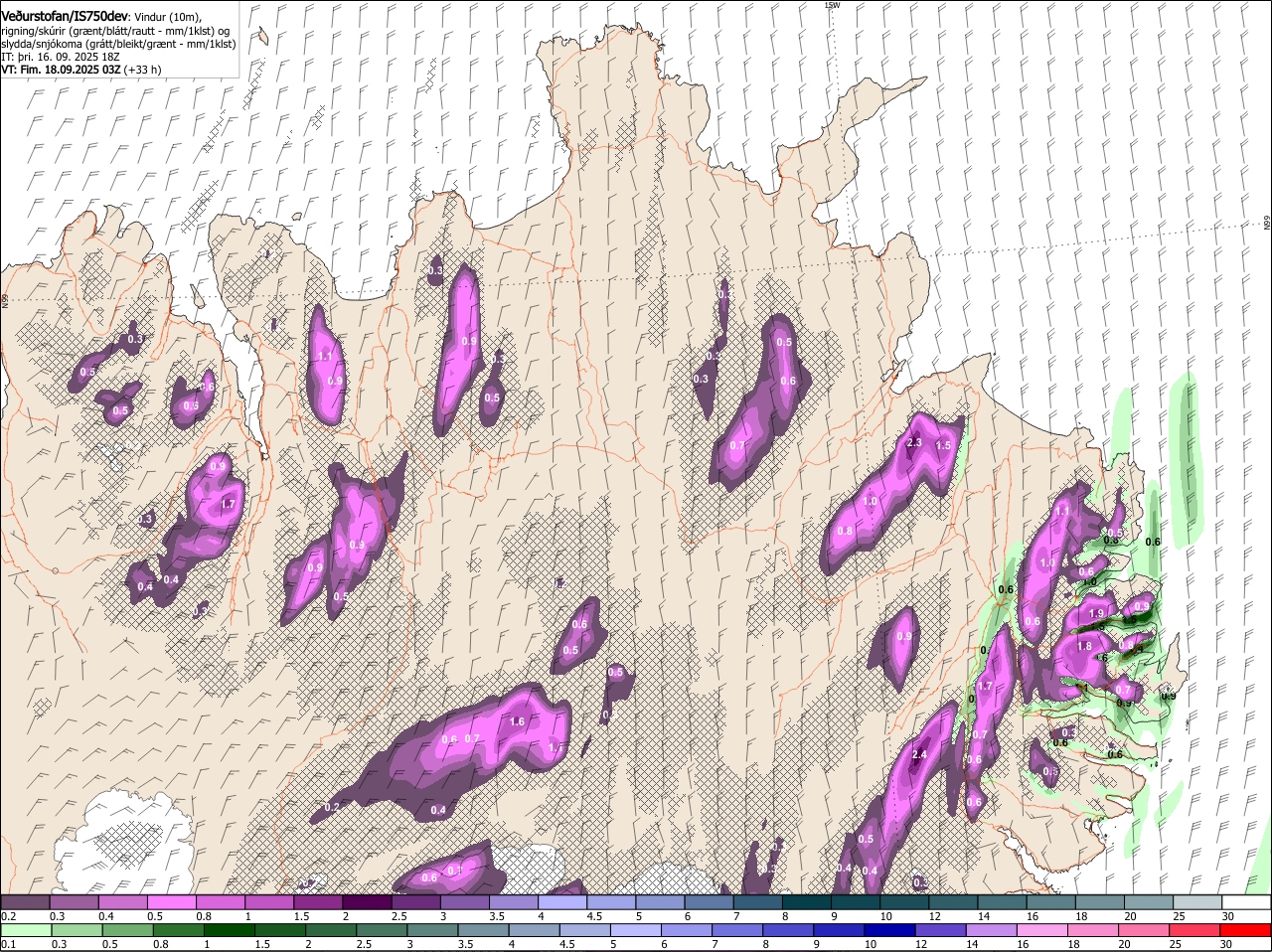Image resolution: width=1272 pixels, height=952 pixels.
Task: Click the light lavender swatch labeled 4
Action: (561, 902)
